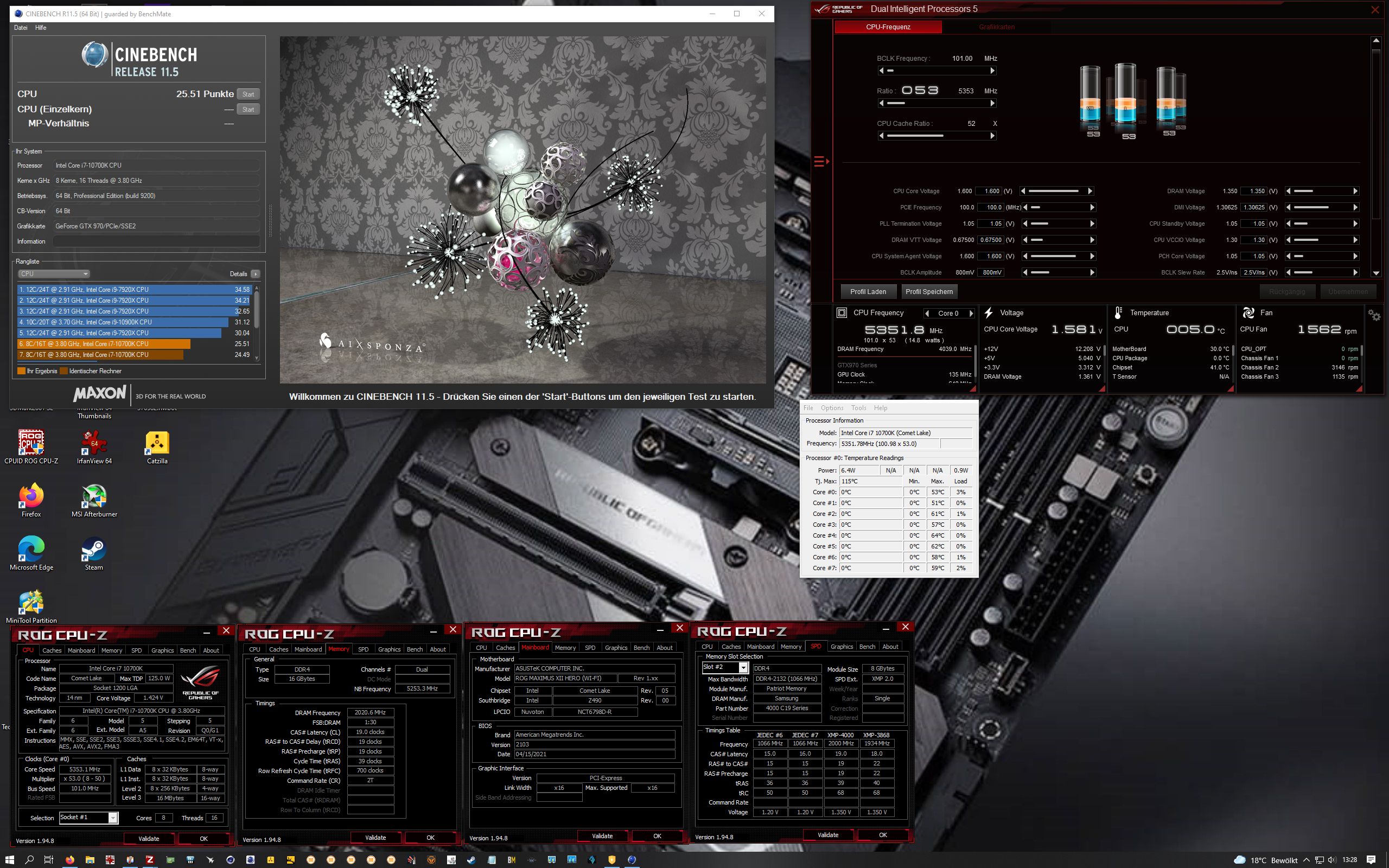Expand Details in the Cinebench Rangliste
This screenshot has width=1389, height=868.
255,274
